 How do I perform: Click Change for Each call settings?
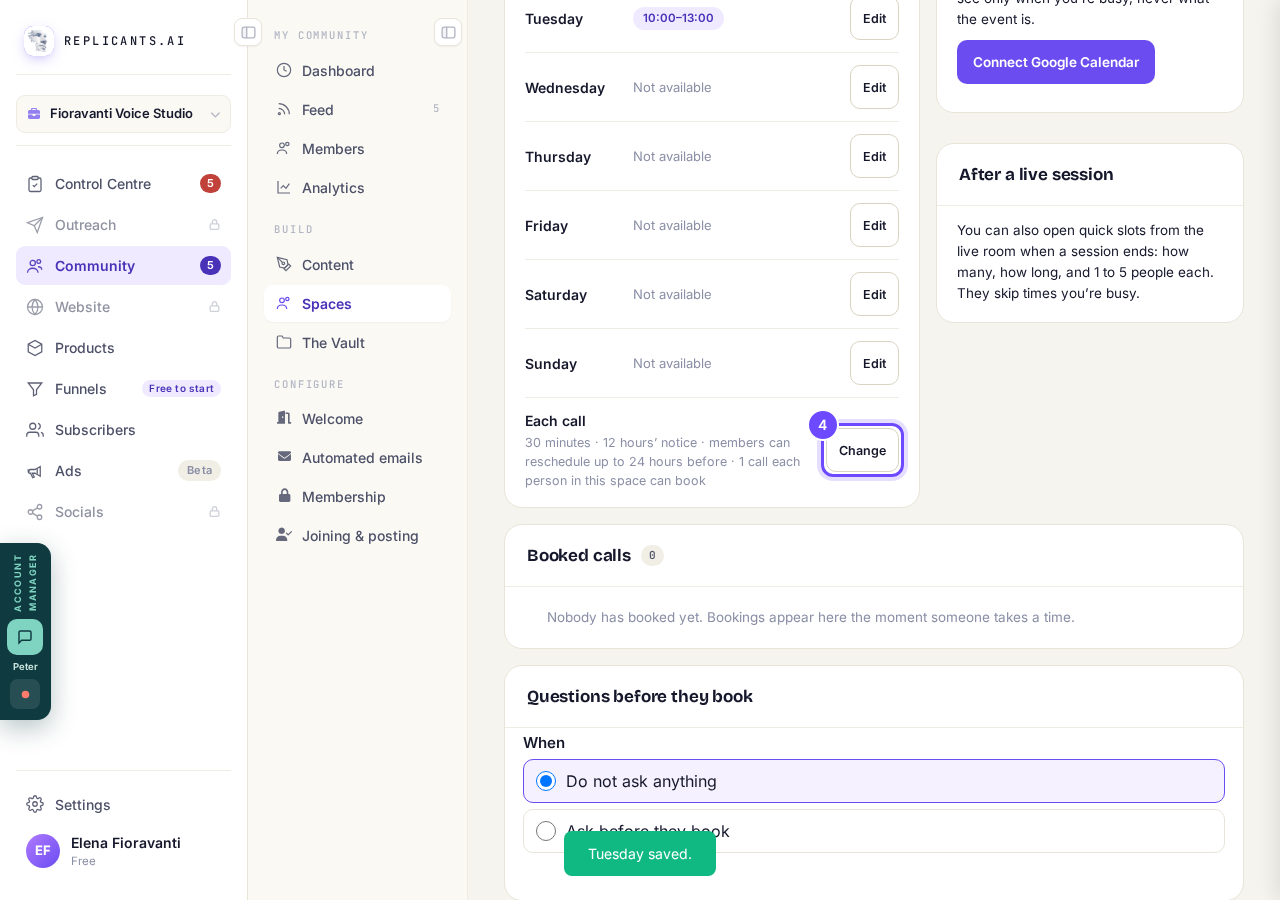[862, 450]
